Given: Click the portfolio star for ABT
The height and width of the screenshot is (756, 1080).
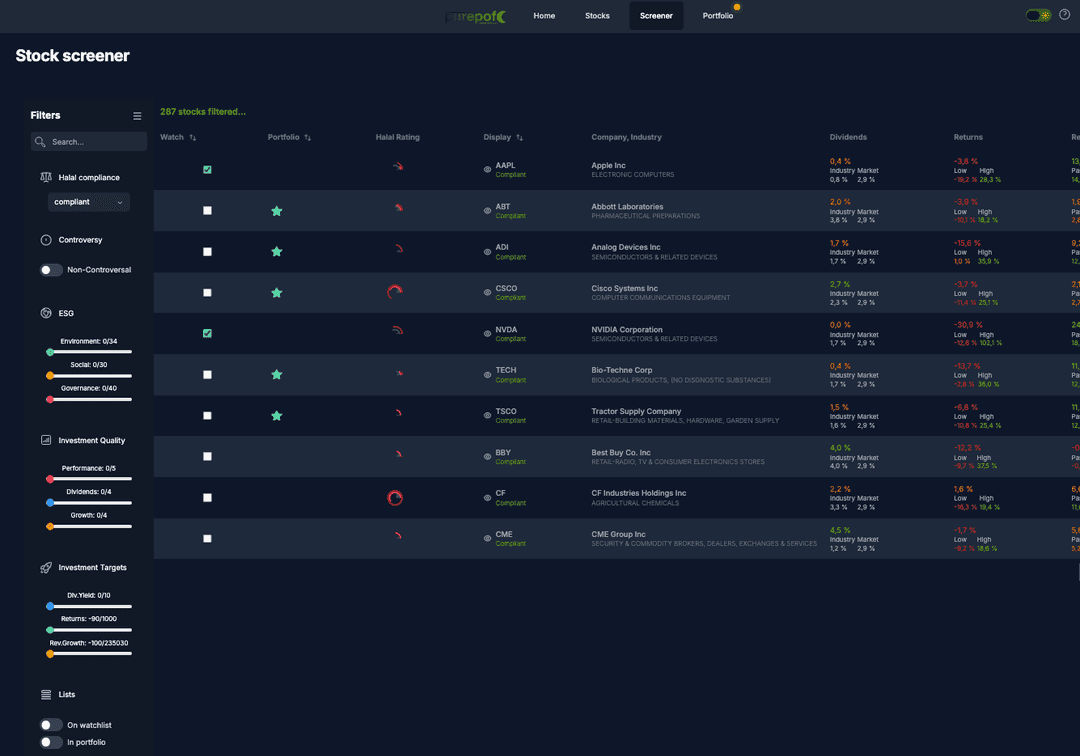Looking at the screenshot, I should [x=277, y=211].
